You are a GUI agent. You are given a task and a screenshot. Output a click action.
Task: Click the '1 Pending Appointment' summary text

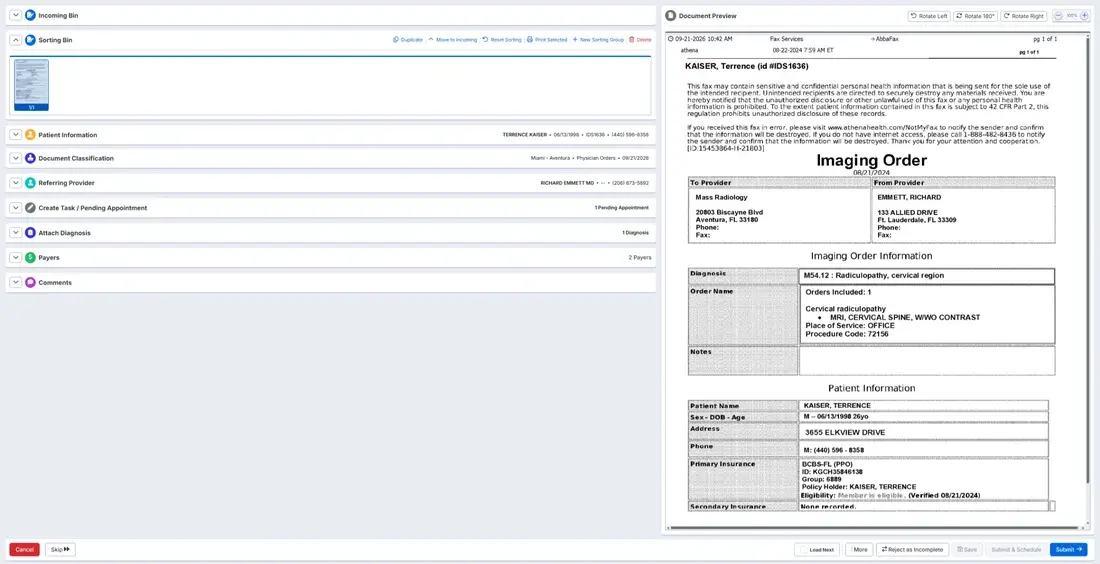pyautogui.click(x=622, y=208)
